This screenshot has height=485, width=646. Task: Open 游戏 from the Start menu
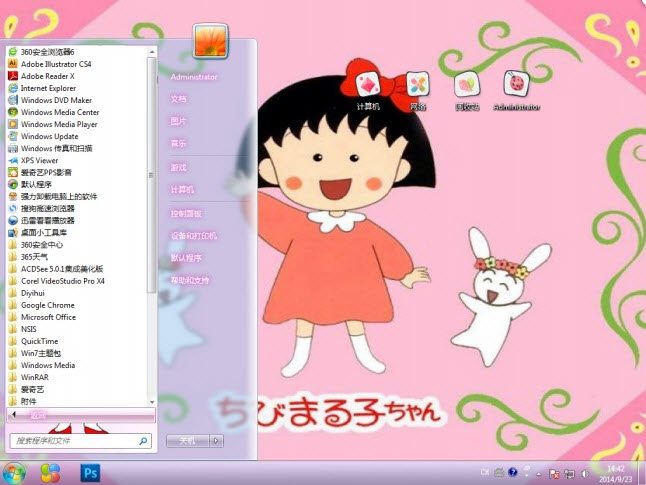tap(178, 167)
